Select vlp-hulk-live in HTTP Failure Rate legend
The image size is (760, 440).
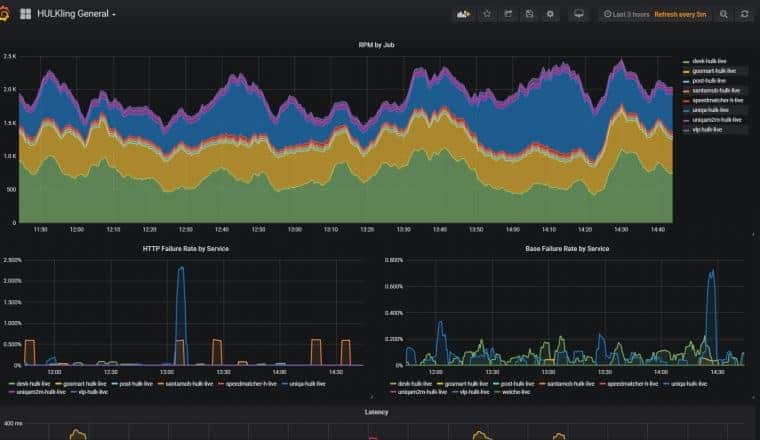pos(93,392)
